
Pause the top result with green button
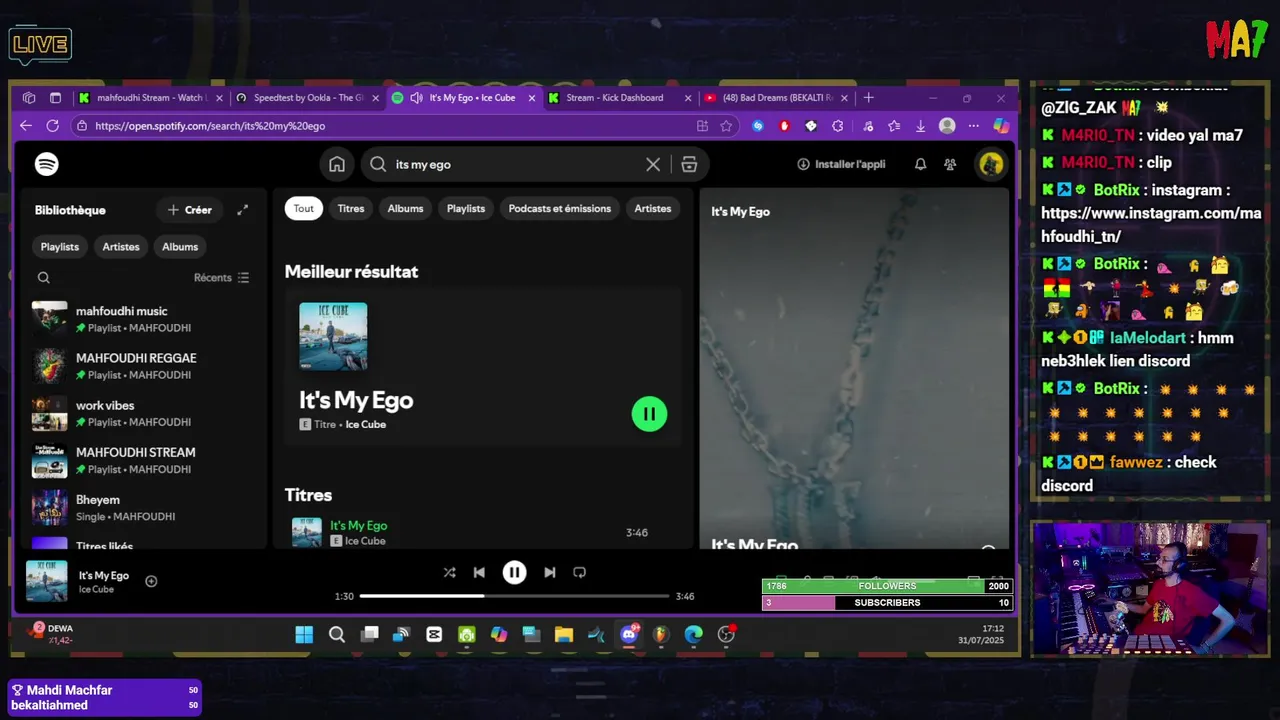point(649,413)
